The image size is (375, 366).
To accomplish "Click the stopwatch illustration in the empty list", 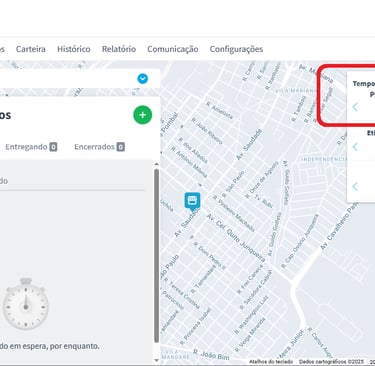I will pos(26,303).
